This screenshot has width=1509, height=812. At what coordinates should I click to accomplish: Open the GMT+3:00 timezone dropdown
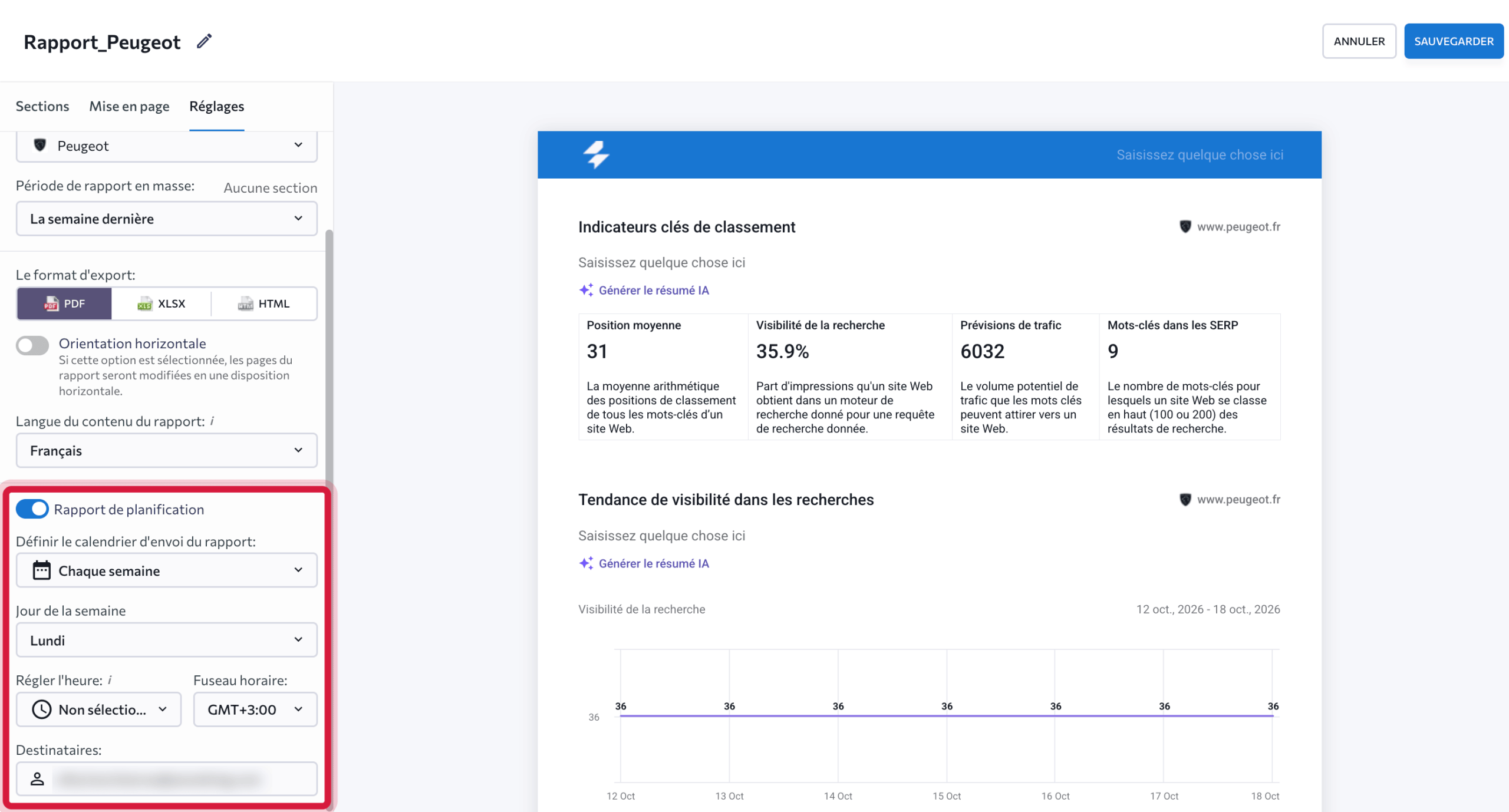click(255, 709)
